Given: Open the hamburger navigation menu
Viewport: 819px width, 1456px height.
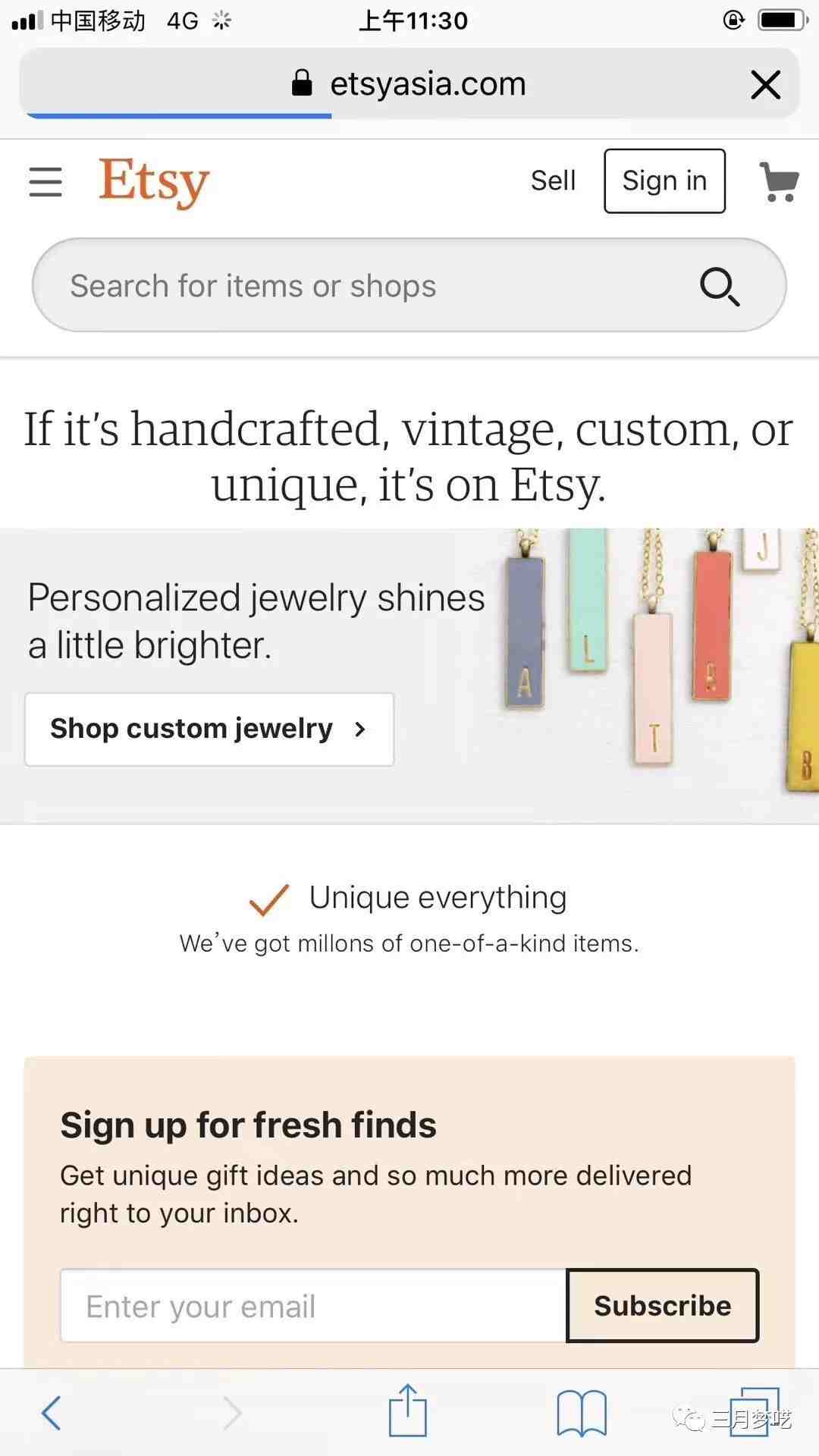Looking at the screenshot, I should [x=45, y=182].
